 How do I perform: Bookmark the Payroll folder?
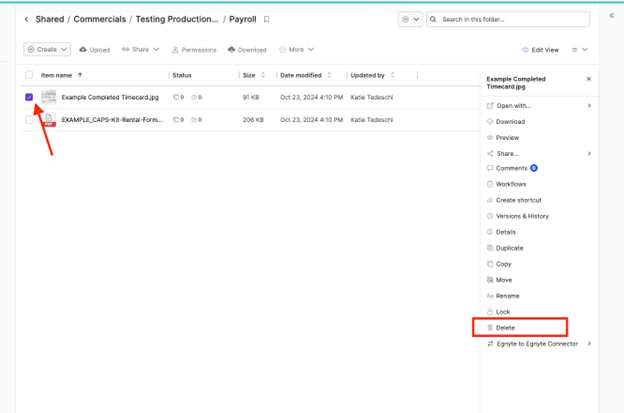pyautogui.click(x=267, y=19)
